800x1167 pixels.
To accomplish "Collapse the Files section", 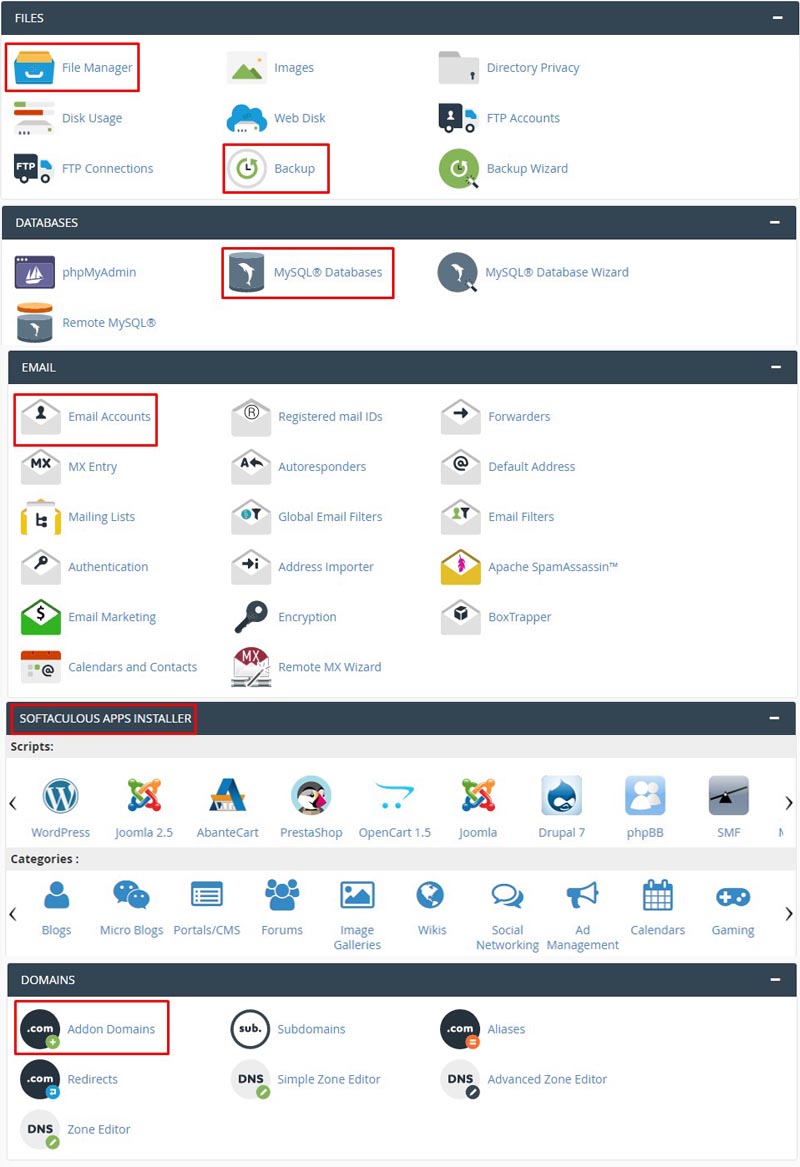I will (x=777, y=18).
